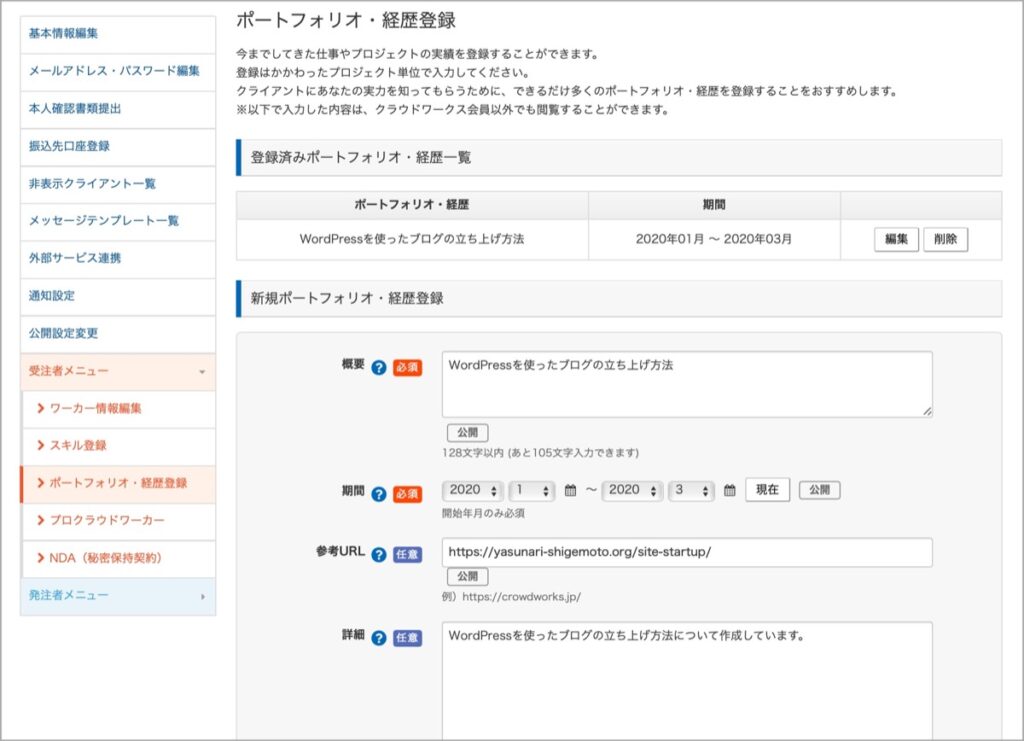The width and height of the screenshot is (1024, 741).
Task: Click into the 概要 textarea
Action: click(687, 385)
